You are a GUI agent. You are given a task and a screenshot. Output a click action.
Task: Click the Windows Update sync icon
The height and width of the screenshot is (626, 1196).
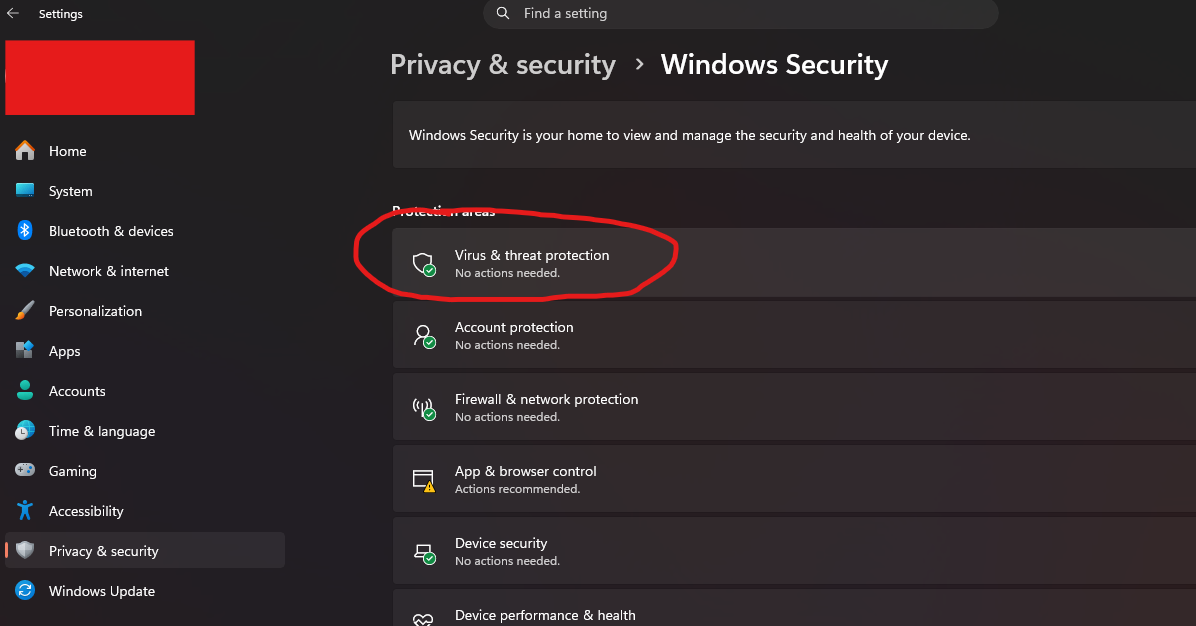point(25,591)
